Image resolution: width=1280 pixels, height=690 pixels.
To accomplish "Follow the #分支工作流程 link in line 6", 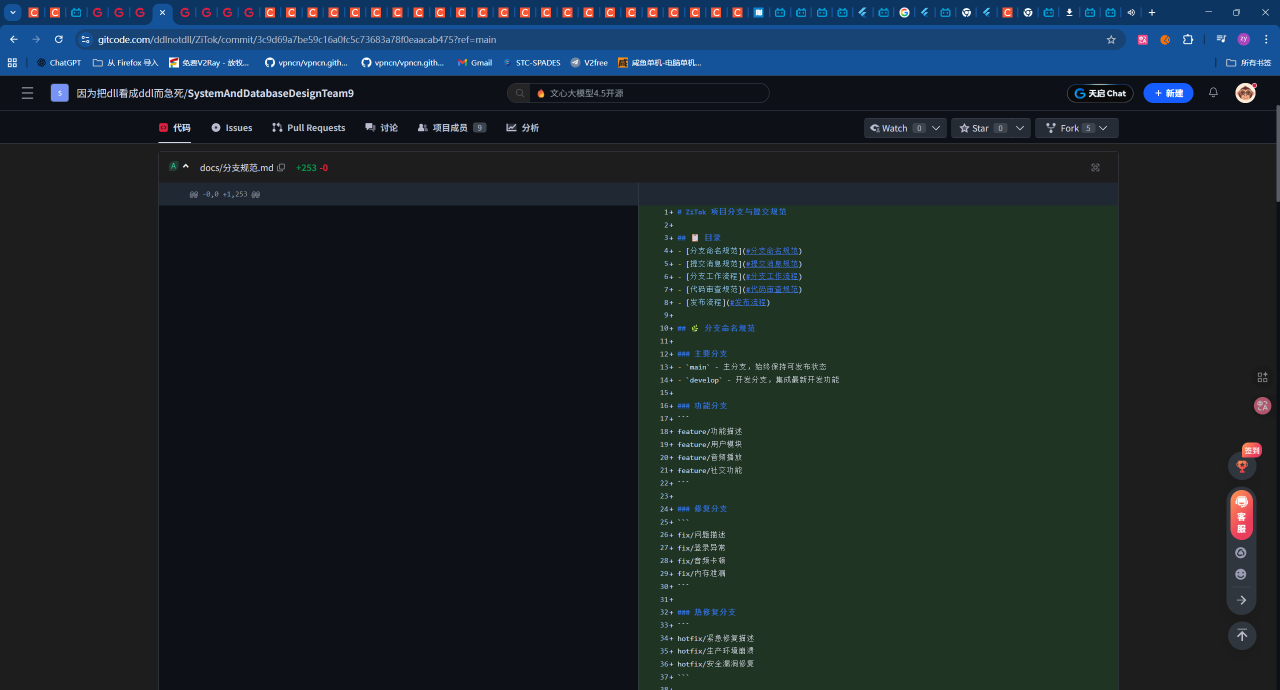I will [772, 277].
